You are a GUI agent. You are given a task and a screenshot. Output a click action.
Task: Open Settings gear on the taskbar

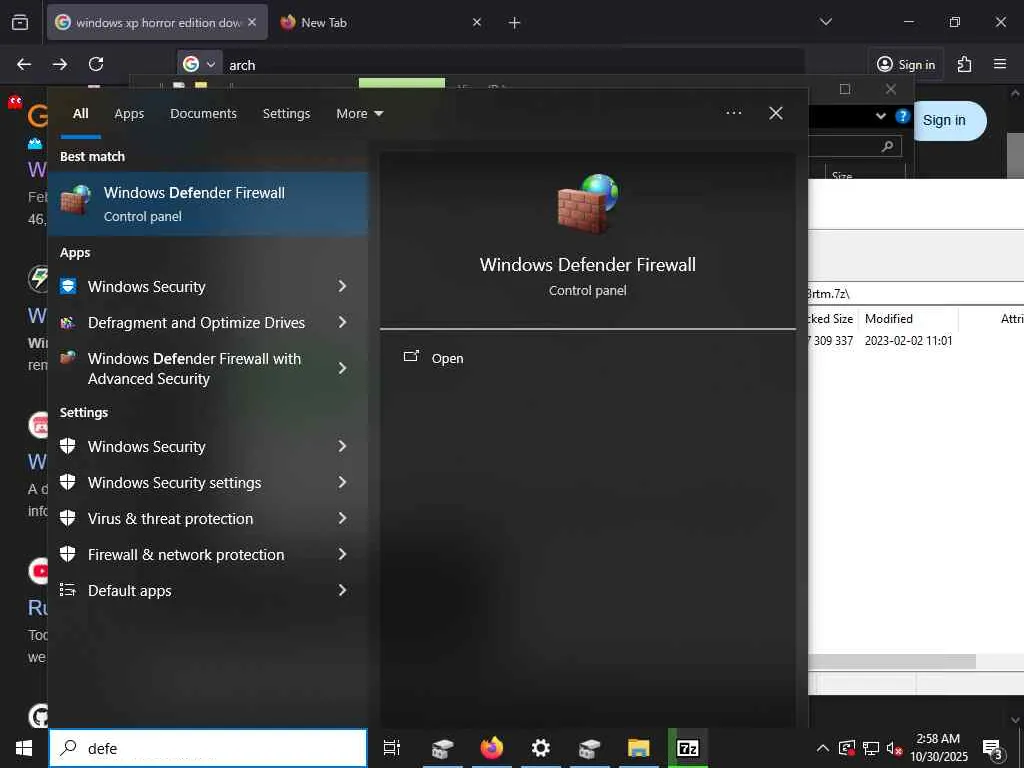click(x=541, y=748)
